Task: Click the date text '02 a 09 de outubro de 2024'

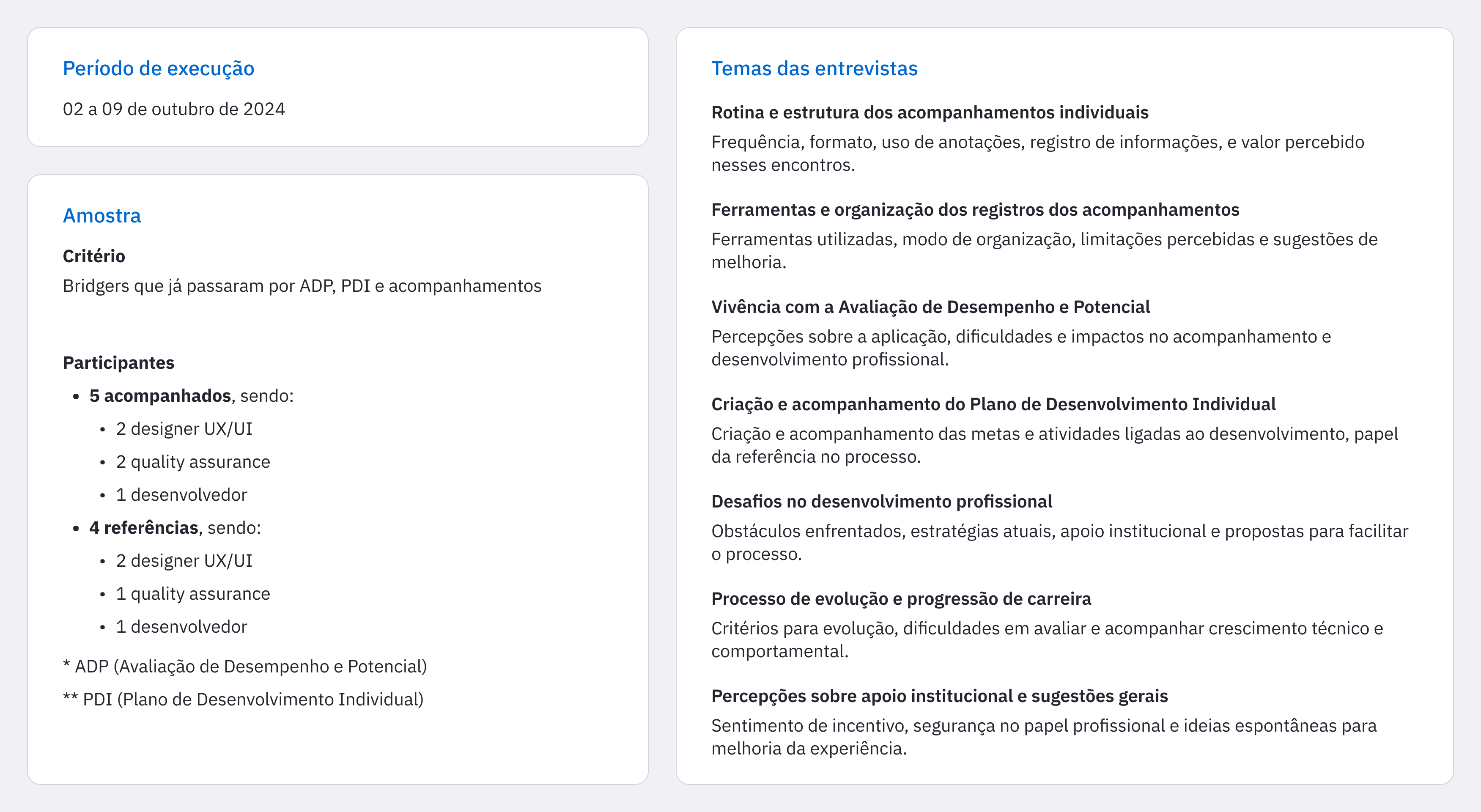Action: click(174, 109)
